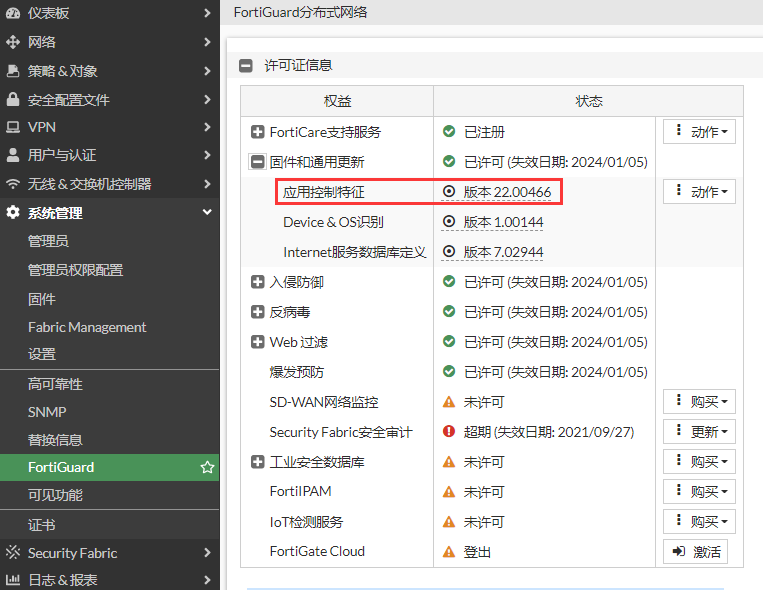Image resolution: width=763 pixels, height=590 pixels.
Task: Click the warning icon in the FortiGate Cloud row
Action: [x=449, y=552]
